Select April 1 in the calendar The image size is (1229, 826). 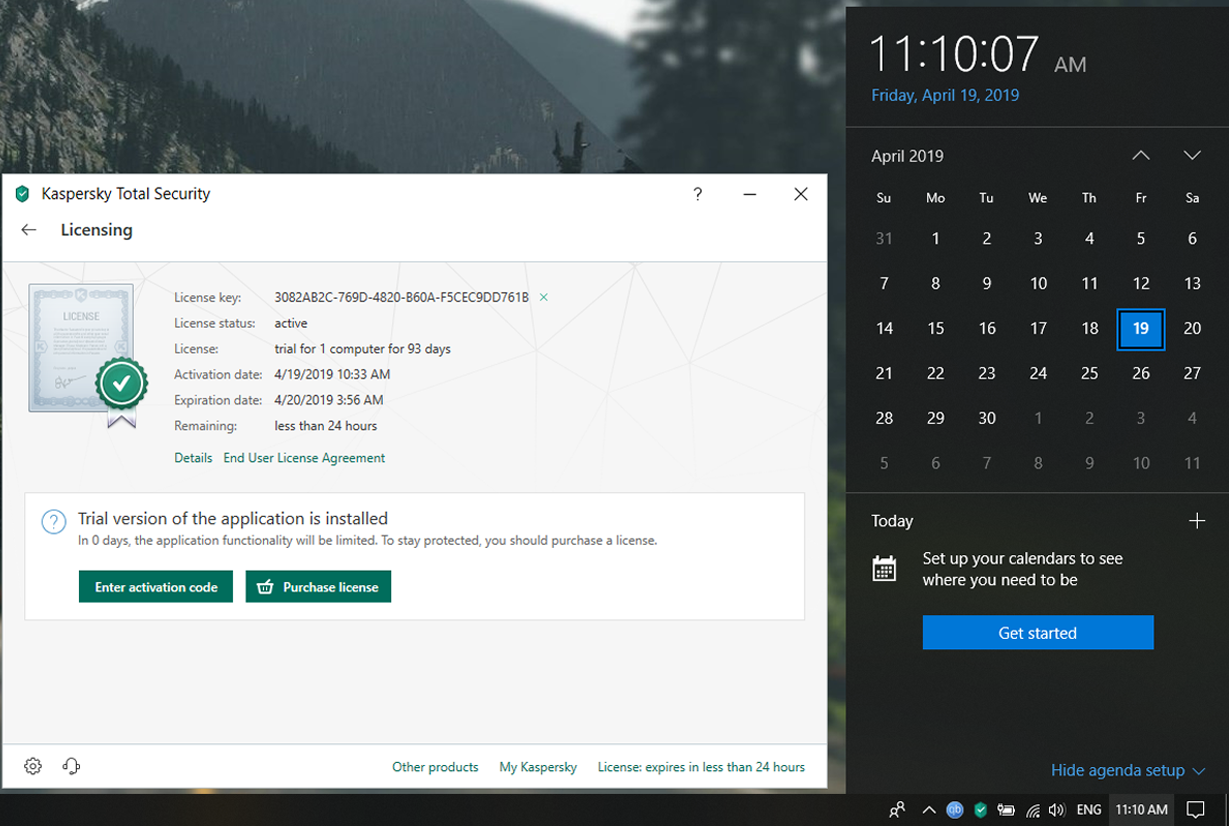[935, 239]
